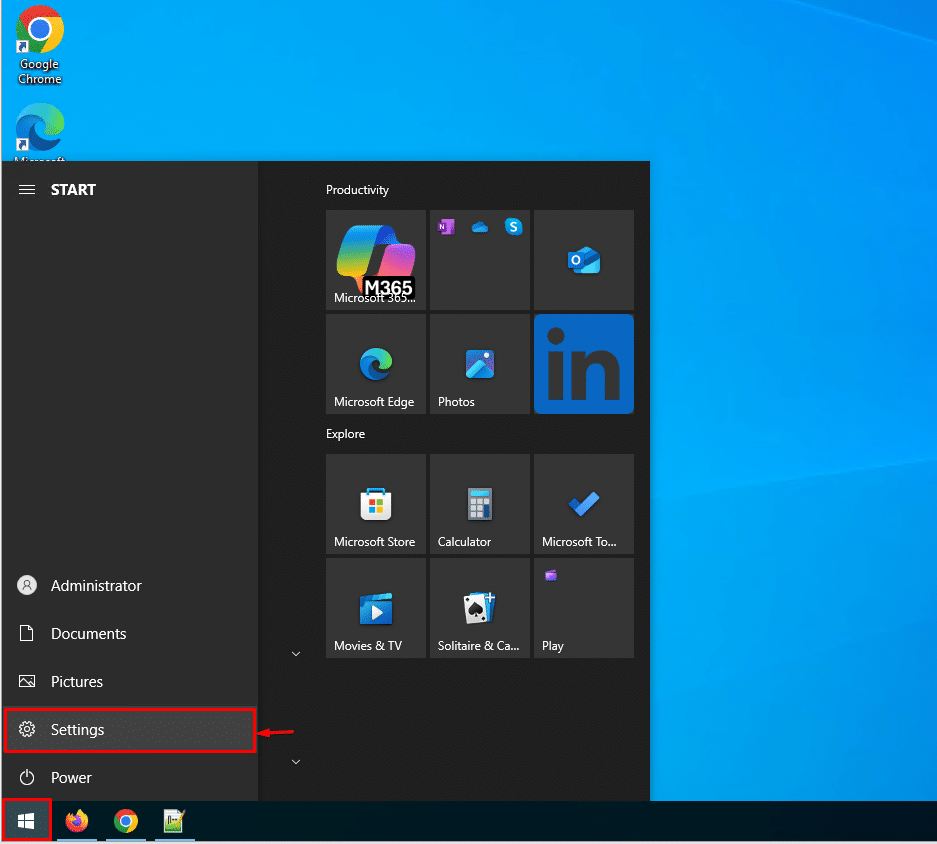Click the lower chevron arrow beside the tile area
Screen dimensions: 937x844
(296, 762)
